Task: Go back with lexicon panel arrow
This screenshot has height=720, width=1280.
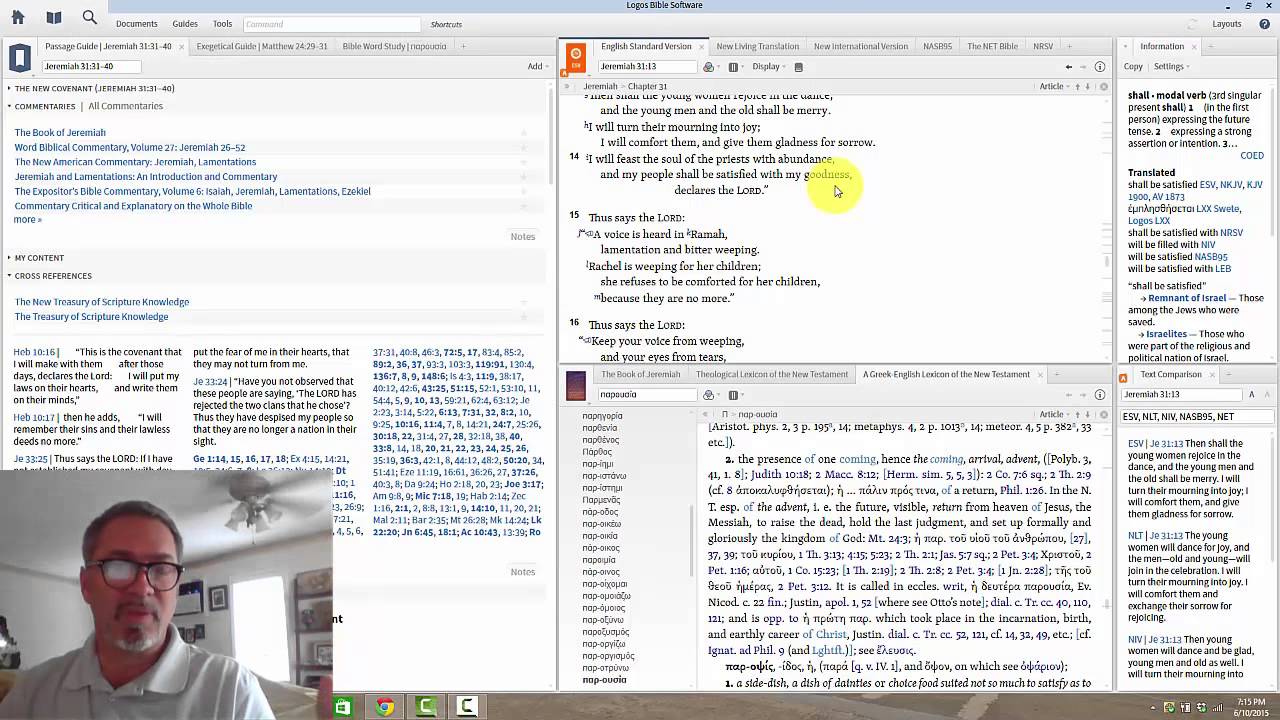Action: (x=1068, y=395)
